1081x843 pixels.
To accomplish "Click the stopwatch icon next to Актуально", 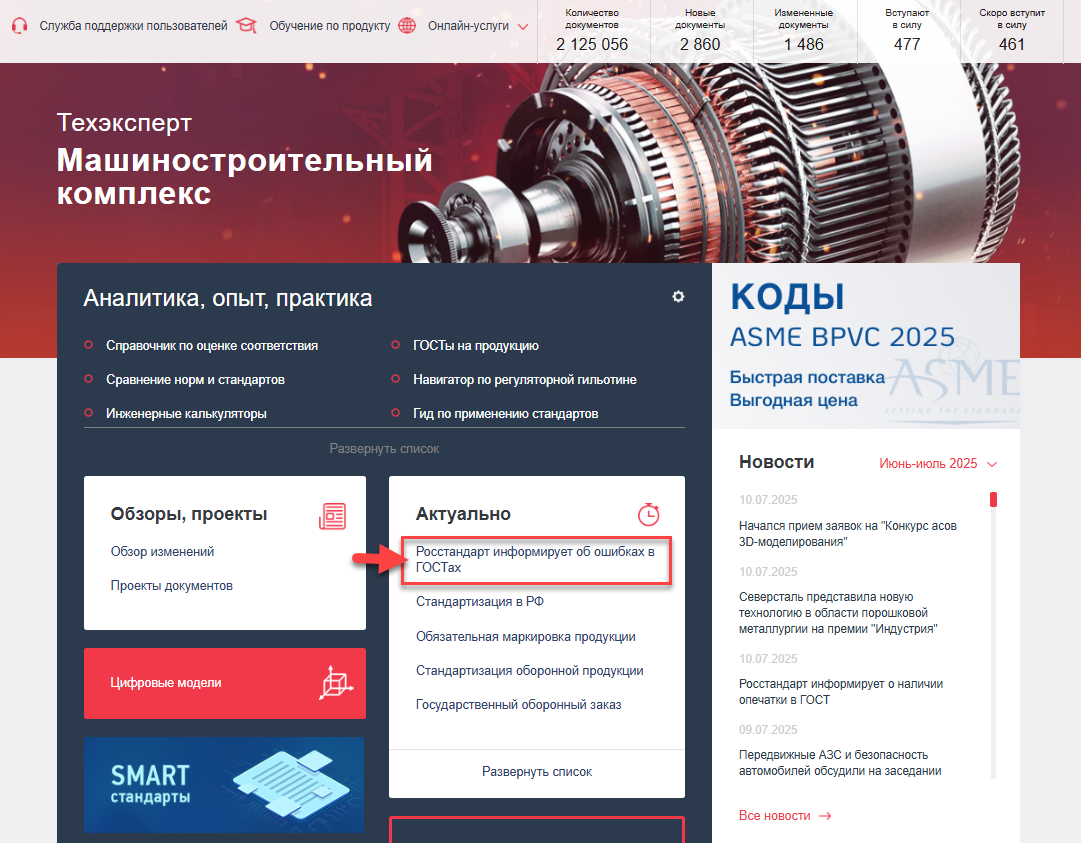I will click(x=648, y=514).
